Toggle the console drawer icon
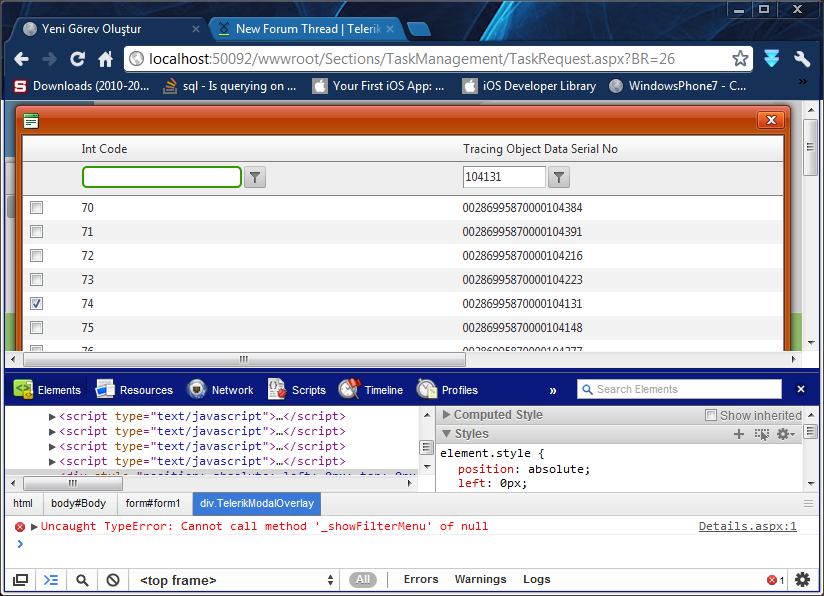Image resolution: width=824 pixels, height=596 pixels. 51,580
